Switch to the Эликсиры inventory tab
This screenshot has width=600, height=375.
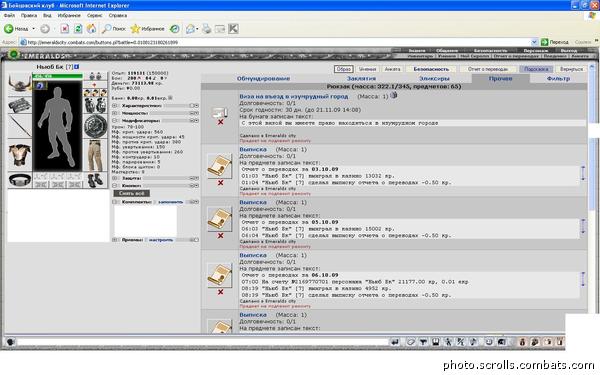pyautogui.click(x=434, y=78)
